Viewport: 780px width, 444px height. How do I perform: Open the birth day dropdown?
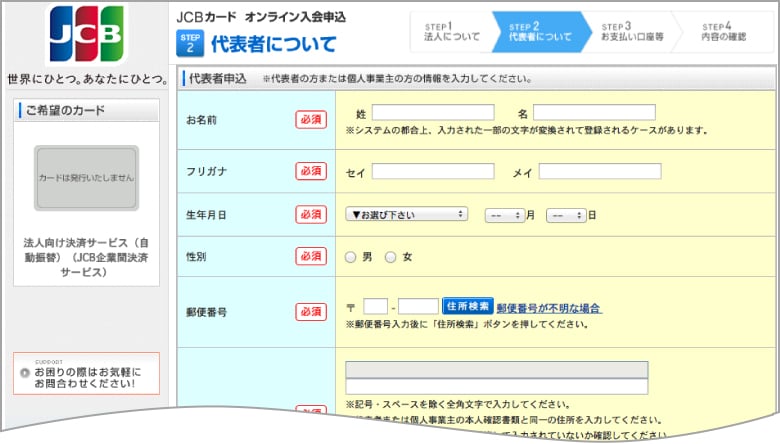coord(566,214)
